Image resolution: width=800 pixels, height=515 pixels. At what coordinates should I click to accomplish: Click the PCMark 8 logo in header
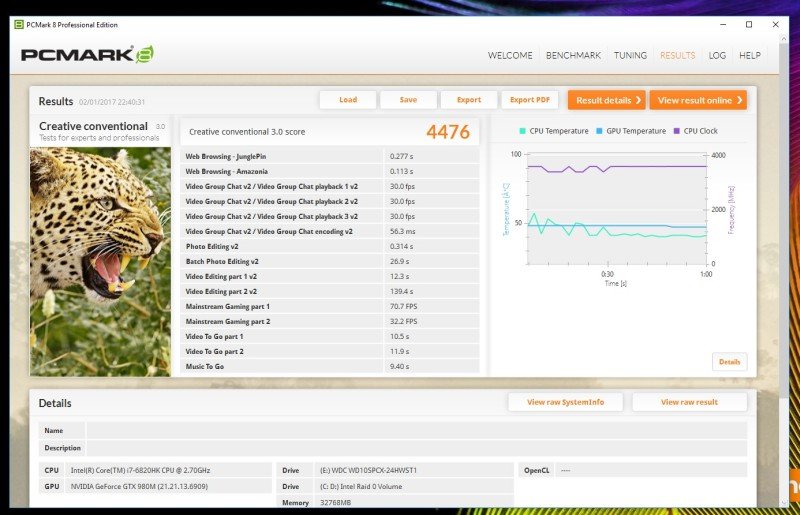click(x=88, y=55)
